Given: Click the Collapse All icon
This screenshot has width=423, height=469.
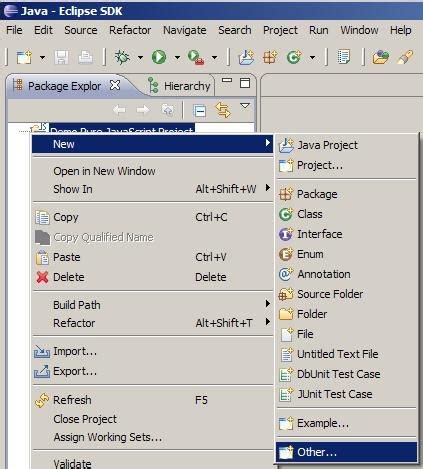Looking at the screenshot, I should [200, 111].
